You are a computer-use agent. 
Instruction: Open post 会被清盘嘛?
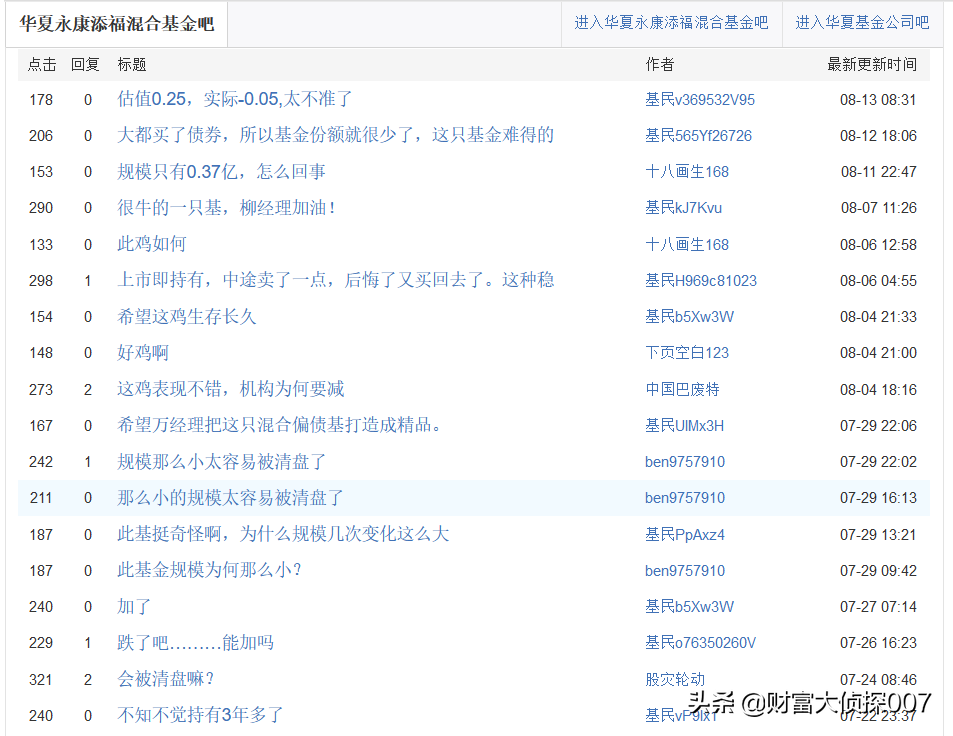pyautogui.click(x=165, y=679)
